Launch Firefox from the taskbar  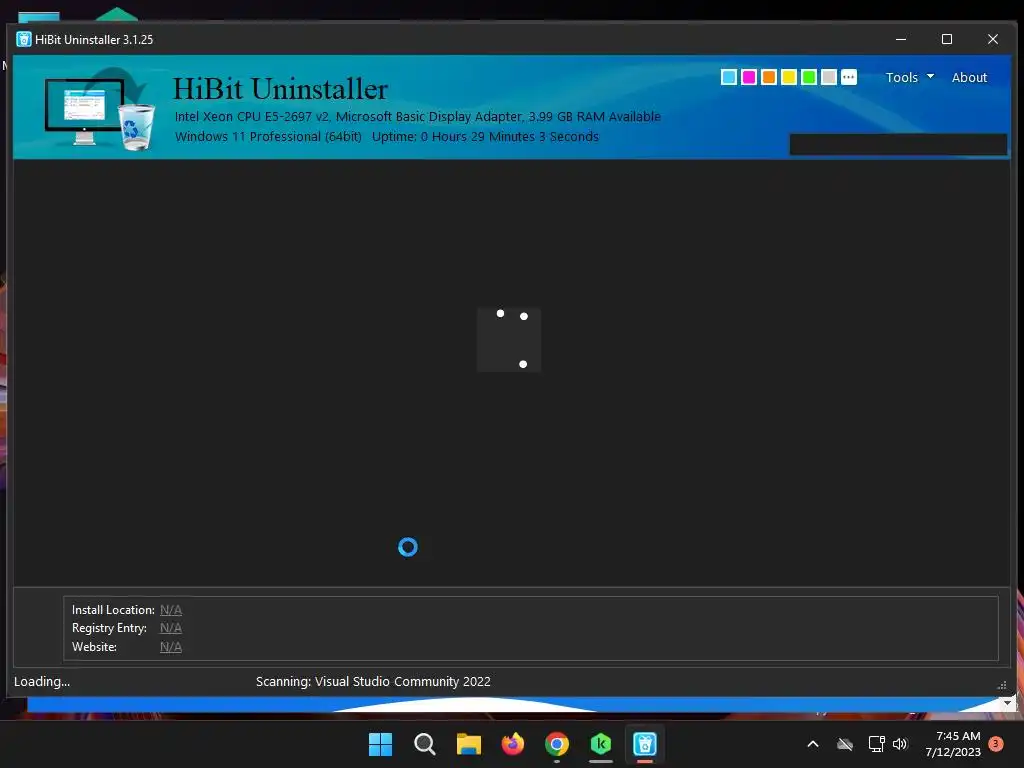[513, 744]
